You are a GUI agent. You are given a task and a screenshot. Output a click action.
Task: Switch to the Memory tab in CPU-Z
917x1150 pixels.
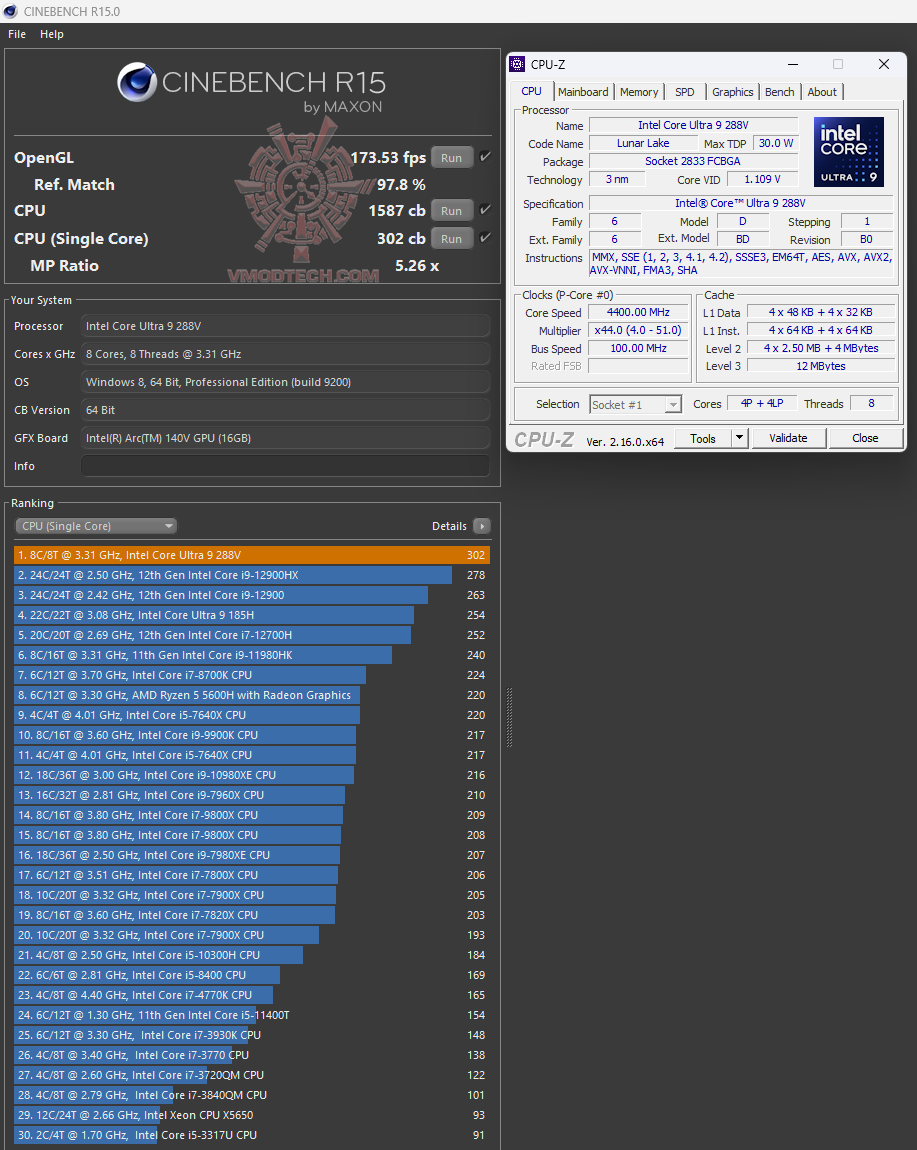coord(639,91)
